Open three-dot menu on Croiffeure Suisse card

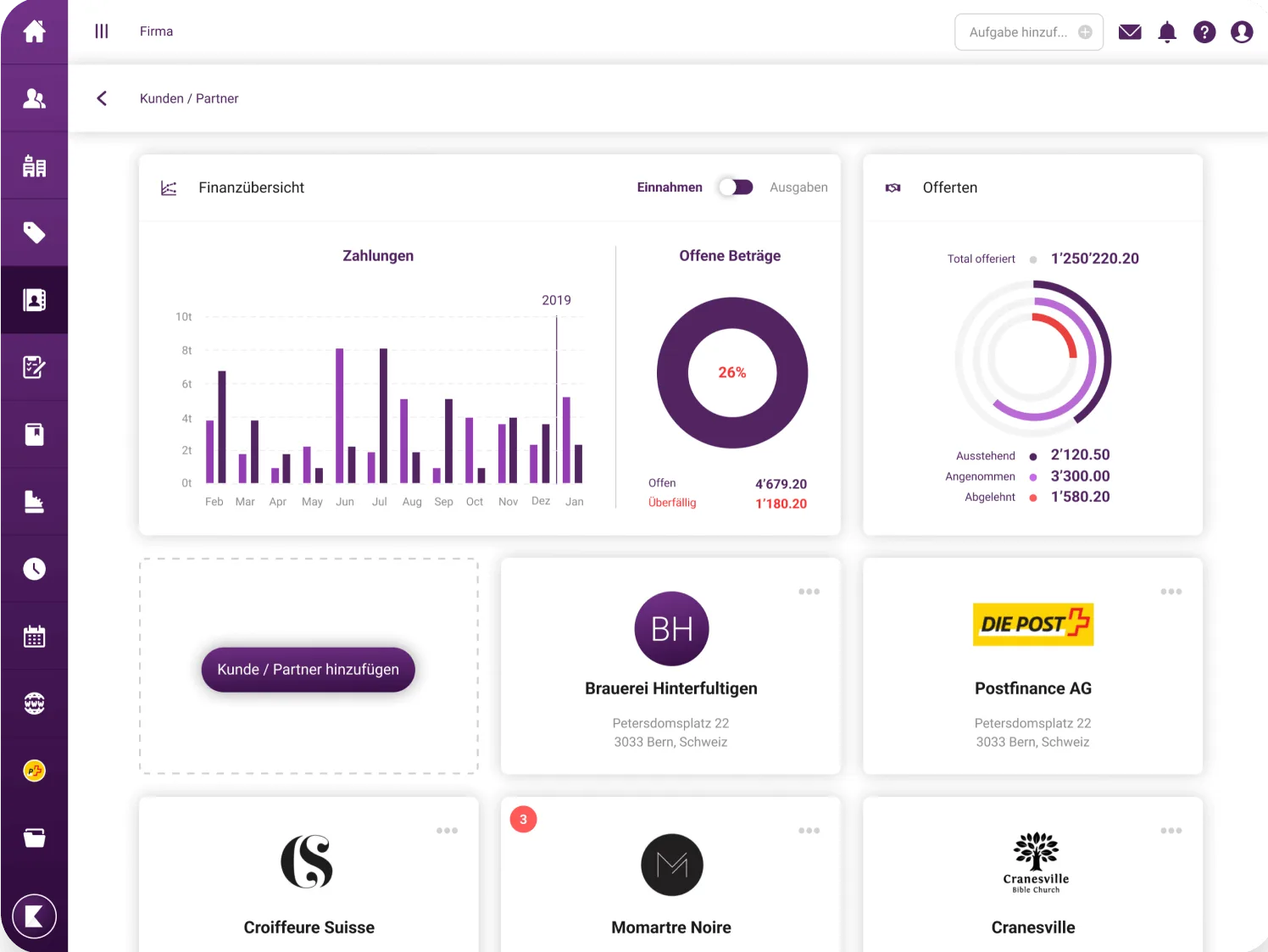(x=447, y=831)
